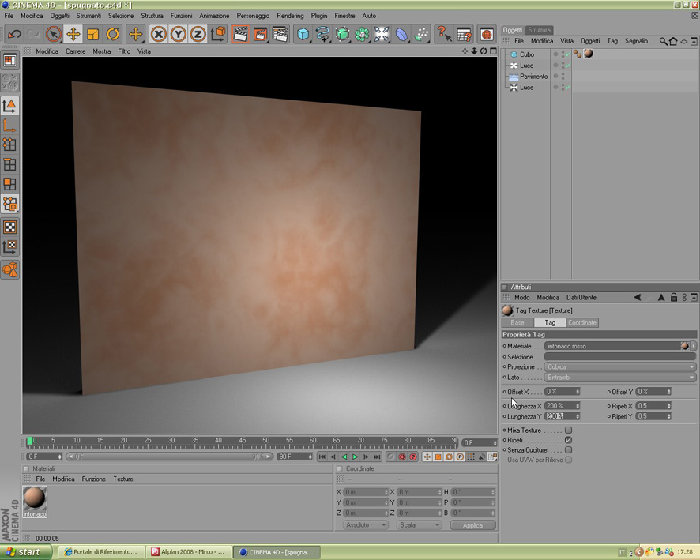Click the timeline scrub slider bar
700x560 pixels.
tap(169, 456)
